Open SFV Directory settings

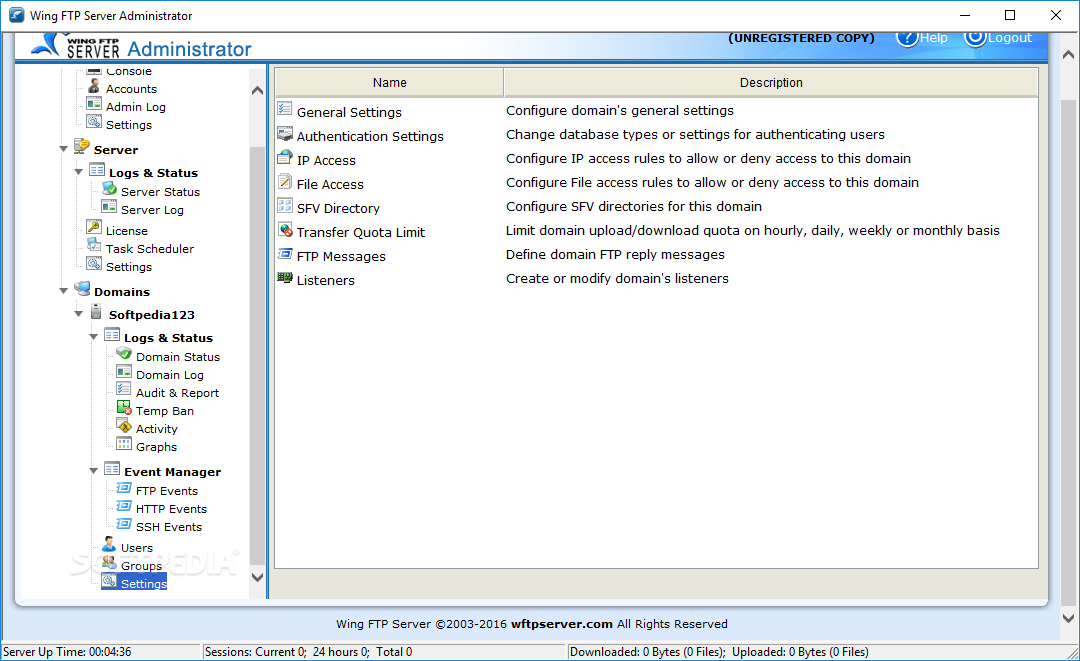click(x=338, y=209)
